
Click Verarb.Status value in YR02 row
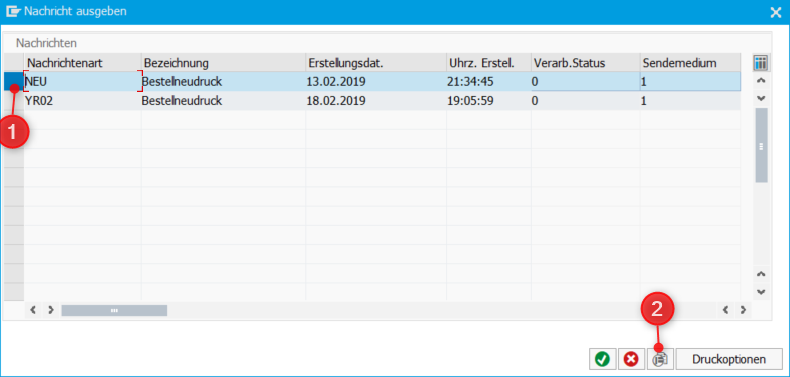586,100
